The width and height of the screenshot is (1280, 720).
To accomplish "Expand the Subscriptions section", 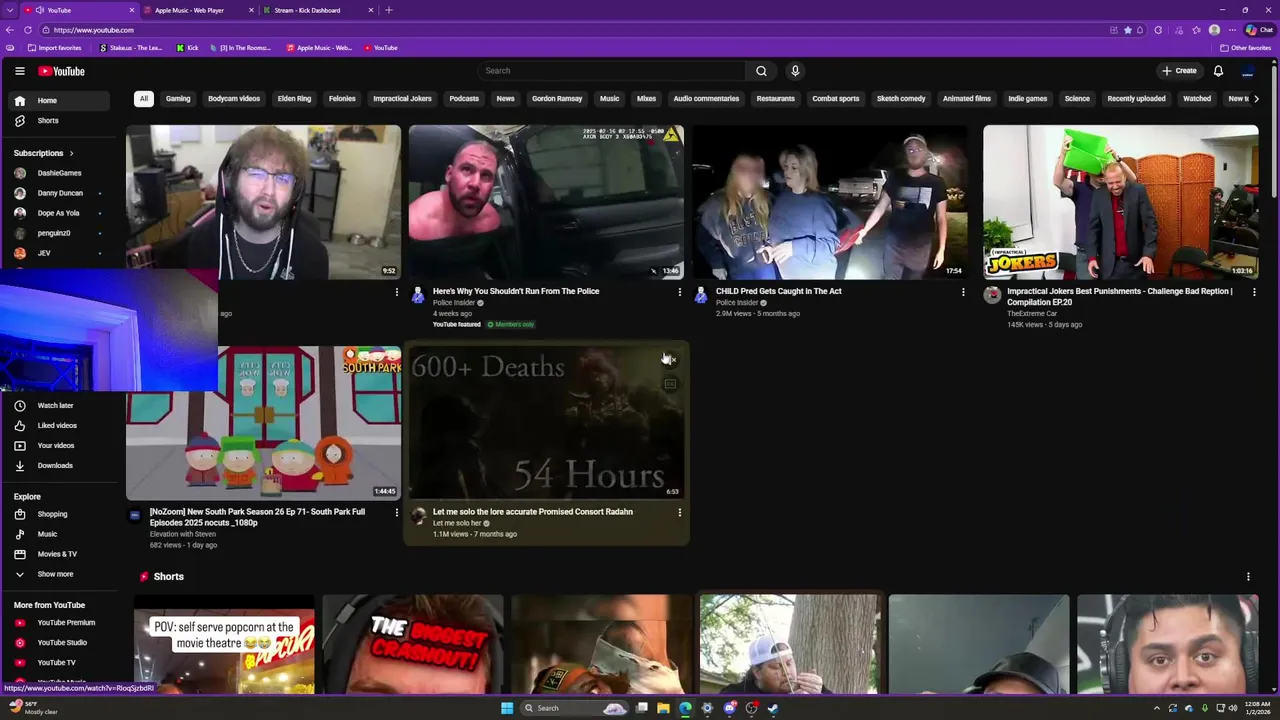I will 44,153.
